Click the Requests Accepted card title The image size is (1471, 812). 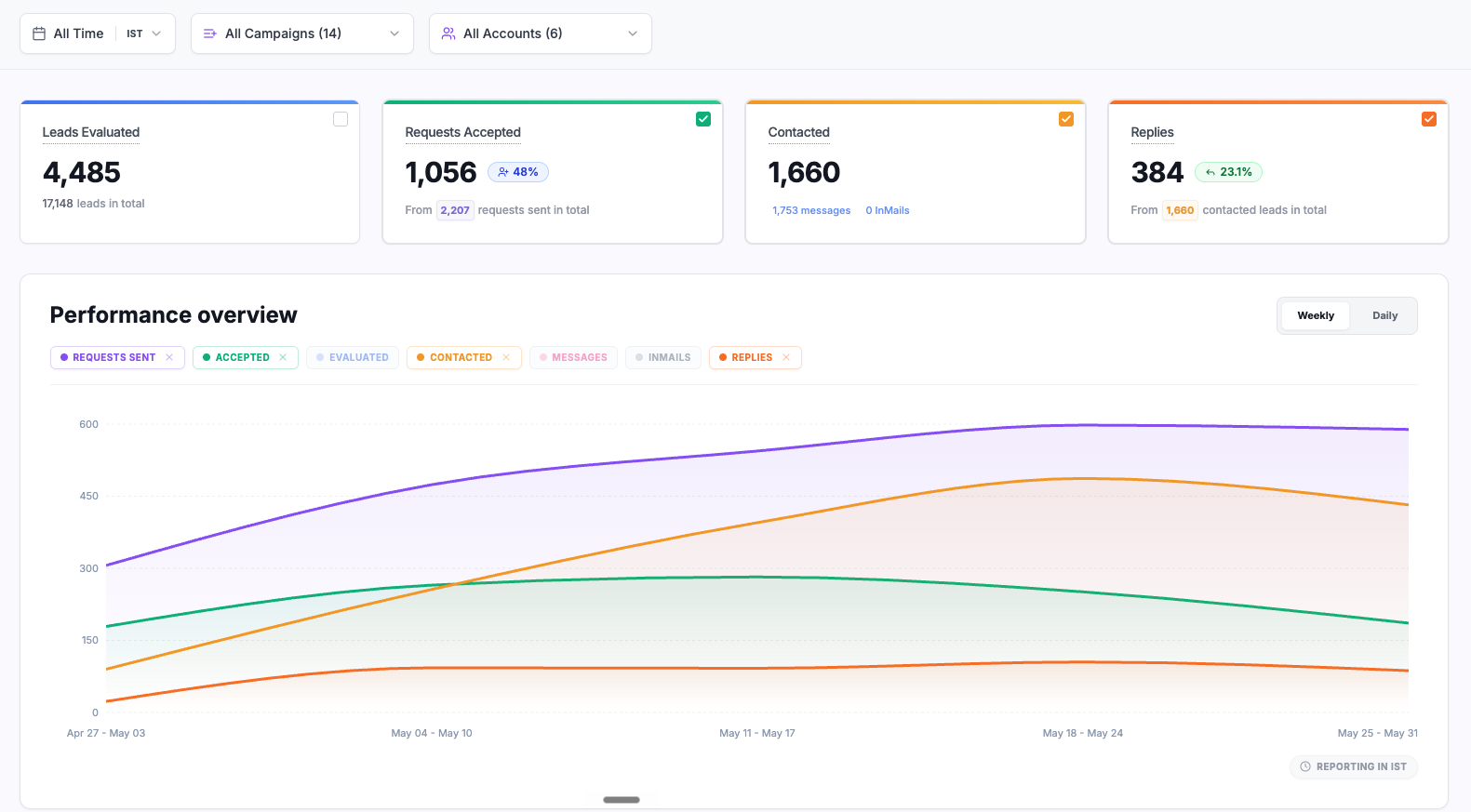462,132
